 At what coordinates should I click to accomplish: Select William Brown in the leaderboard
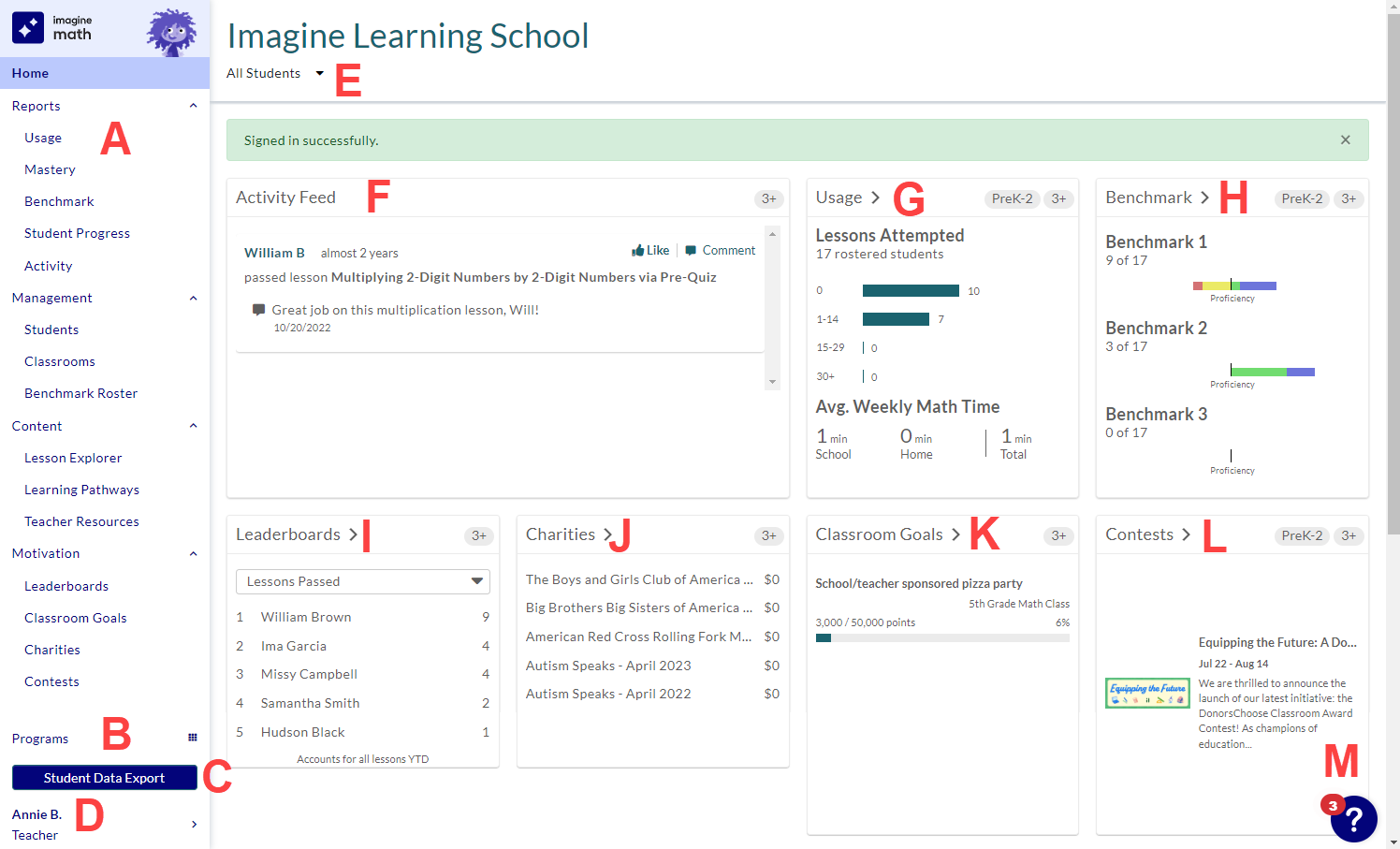306,617
